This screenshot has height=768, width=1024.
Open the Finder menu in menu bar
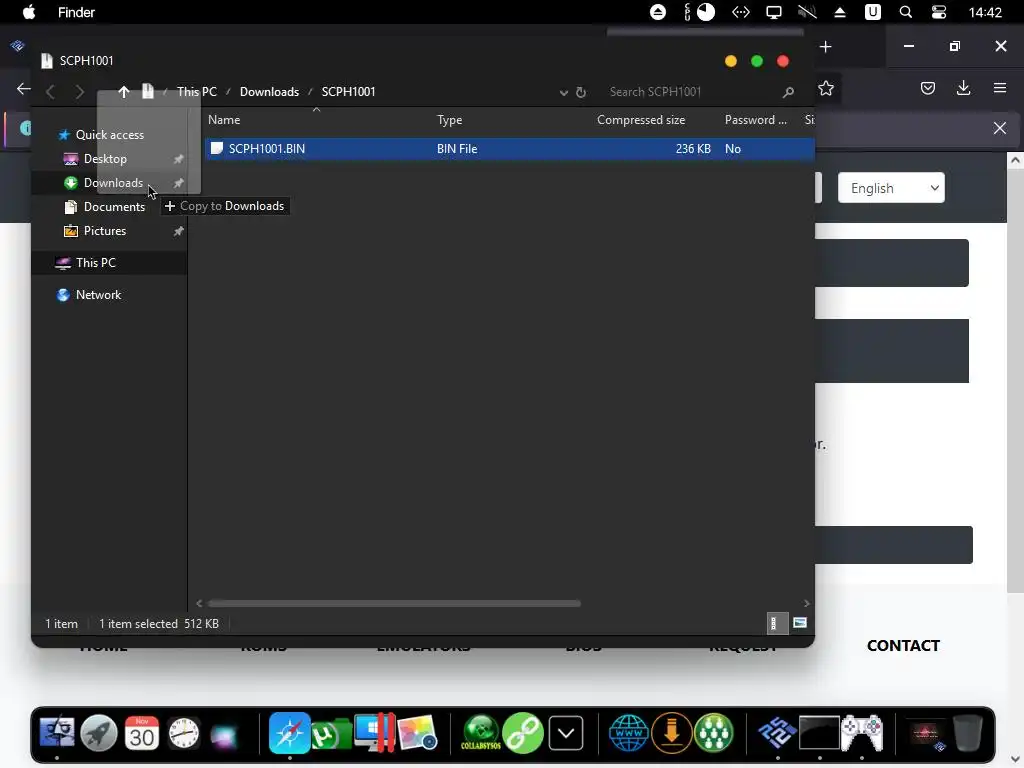point(76,12)
